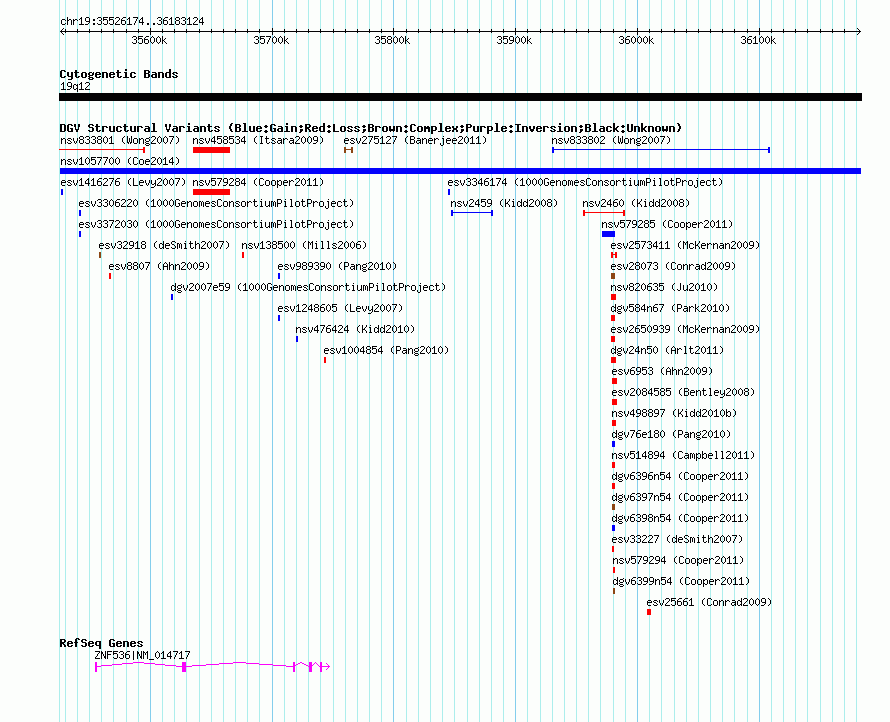Open esv1248605 (Levy2007) variant
This screenshot has height=722, width=890.
point(340,308)
